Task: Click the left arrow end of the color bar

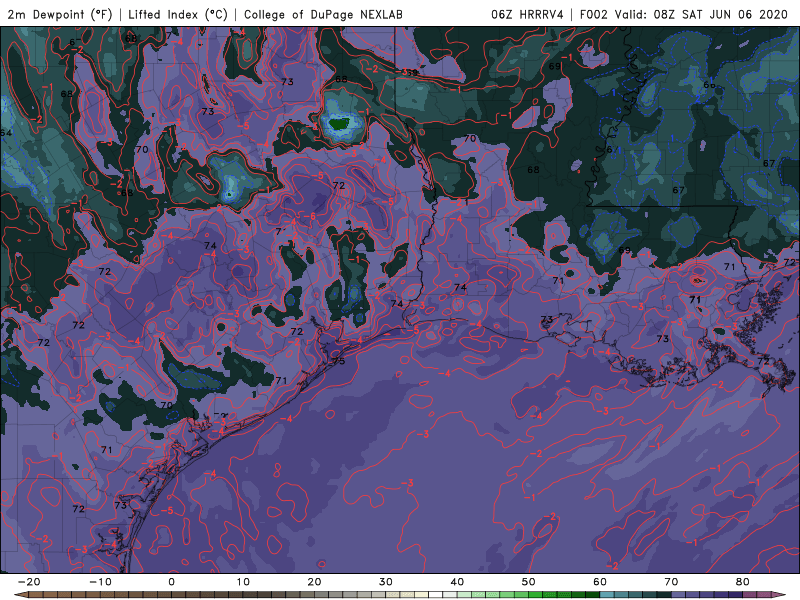Action: pos(20,595)
